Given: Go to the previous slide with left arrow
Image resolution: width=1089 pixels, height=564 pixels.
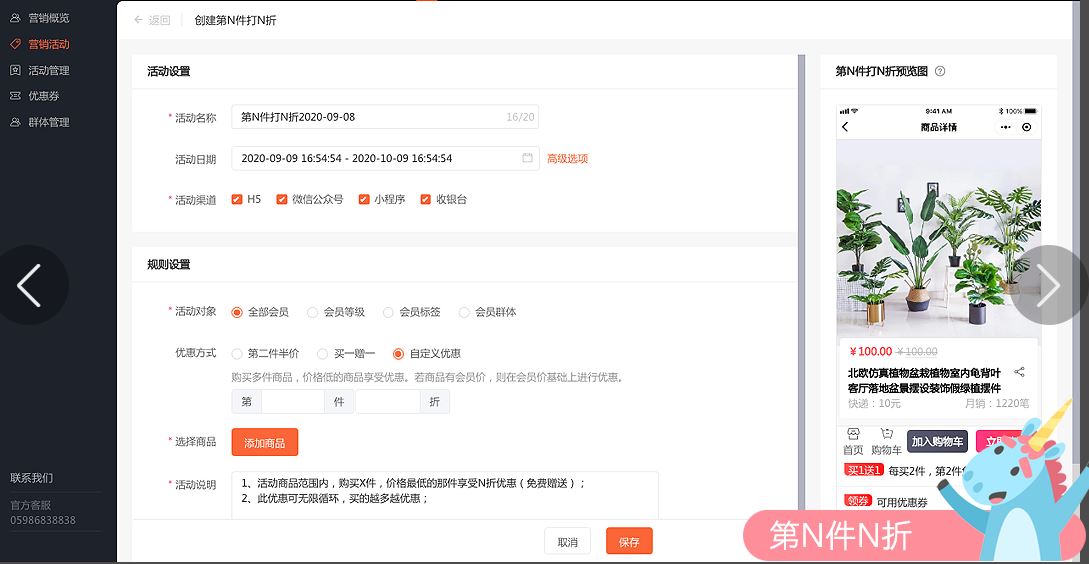Looking at the screenshot, I should point(30,286).
